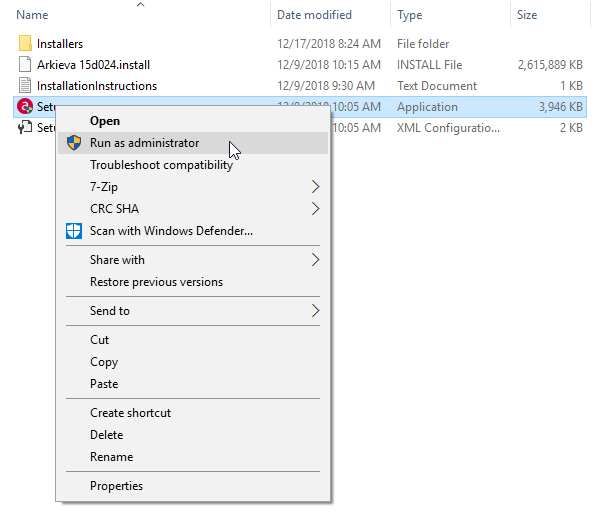This screenshot has width=605, height=520.
Task: Click the date 12/17/2018 8:24 AM
Action: [x=329, y=44]
